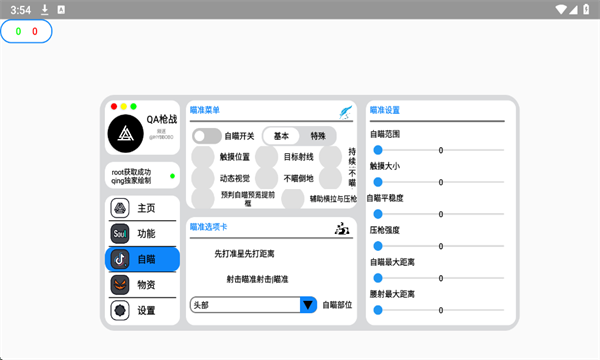
Task: Select the 先打准星先打距离 option
Action: [x=244, y=254]
